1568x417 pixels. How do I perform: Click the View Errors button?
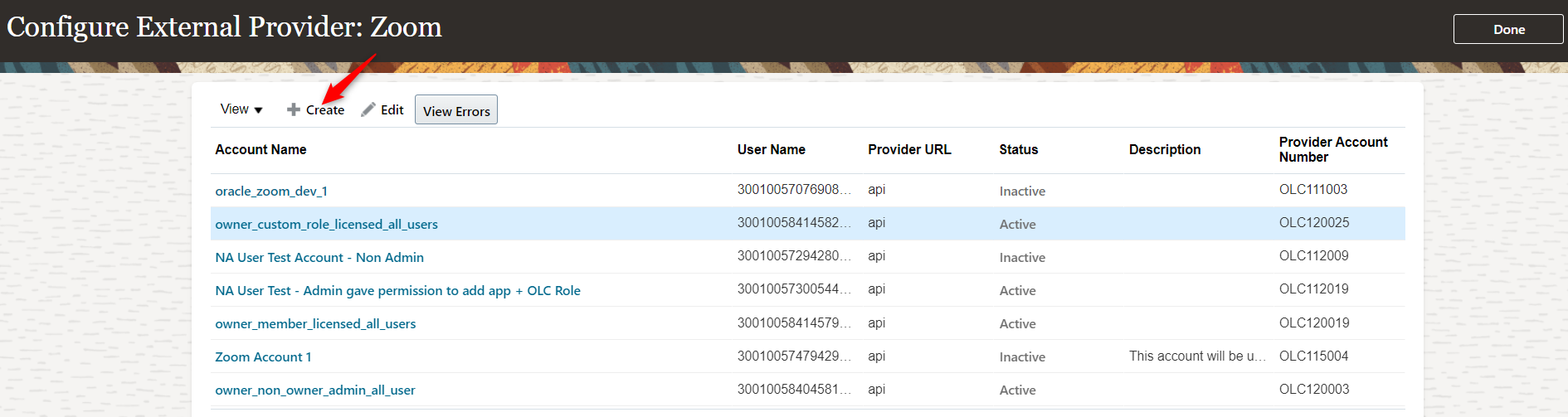point(456,110)
